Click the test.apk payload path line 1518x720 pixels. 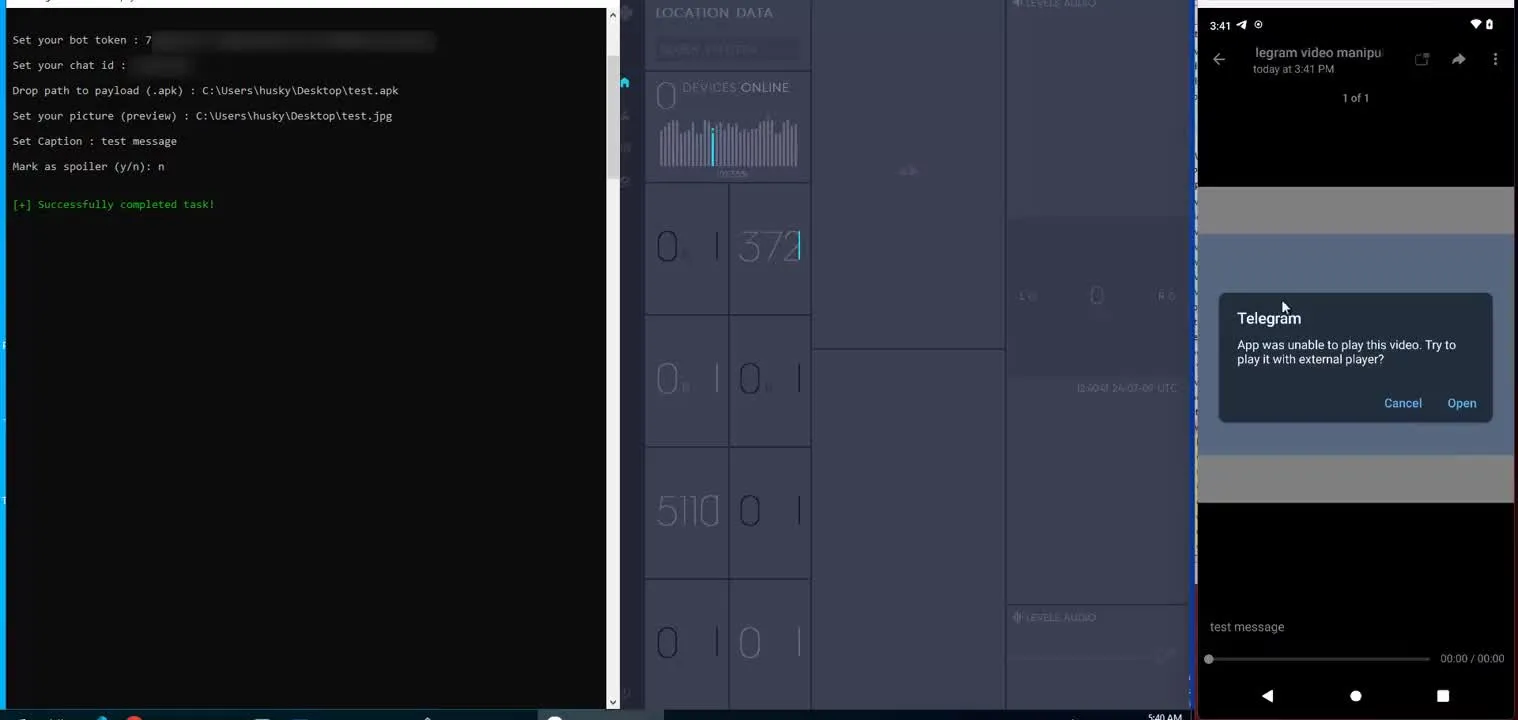205,91
